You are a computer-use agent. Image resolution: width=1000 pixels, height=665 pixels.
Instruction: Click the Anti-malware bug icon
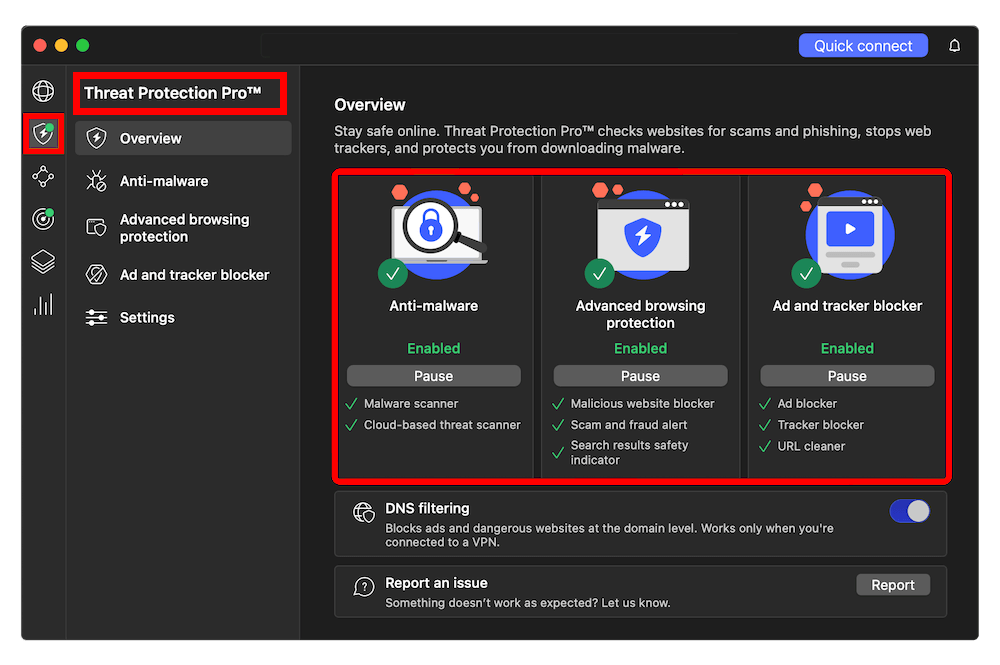(x=96, y=181)
